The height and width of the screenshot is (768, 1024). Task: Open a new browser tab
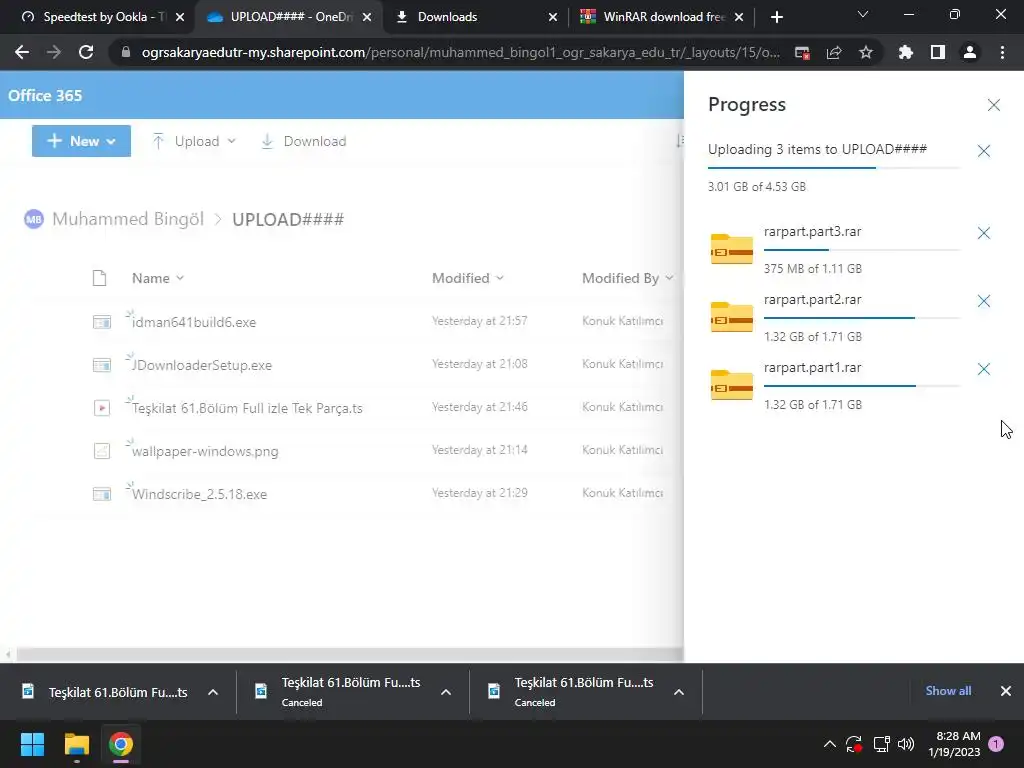[x=776, y=17]
